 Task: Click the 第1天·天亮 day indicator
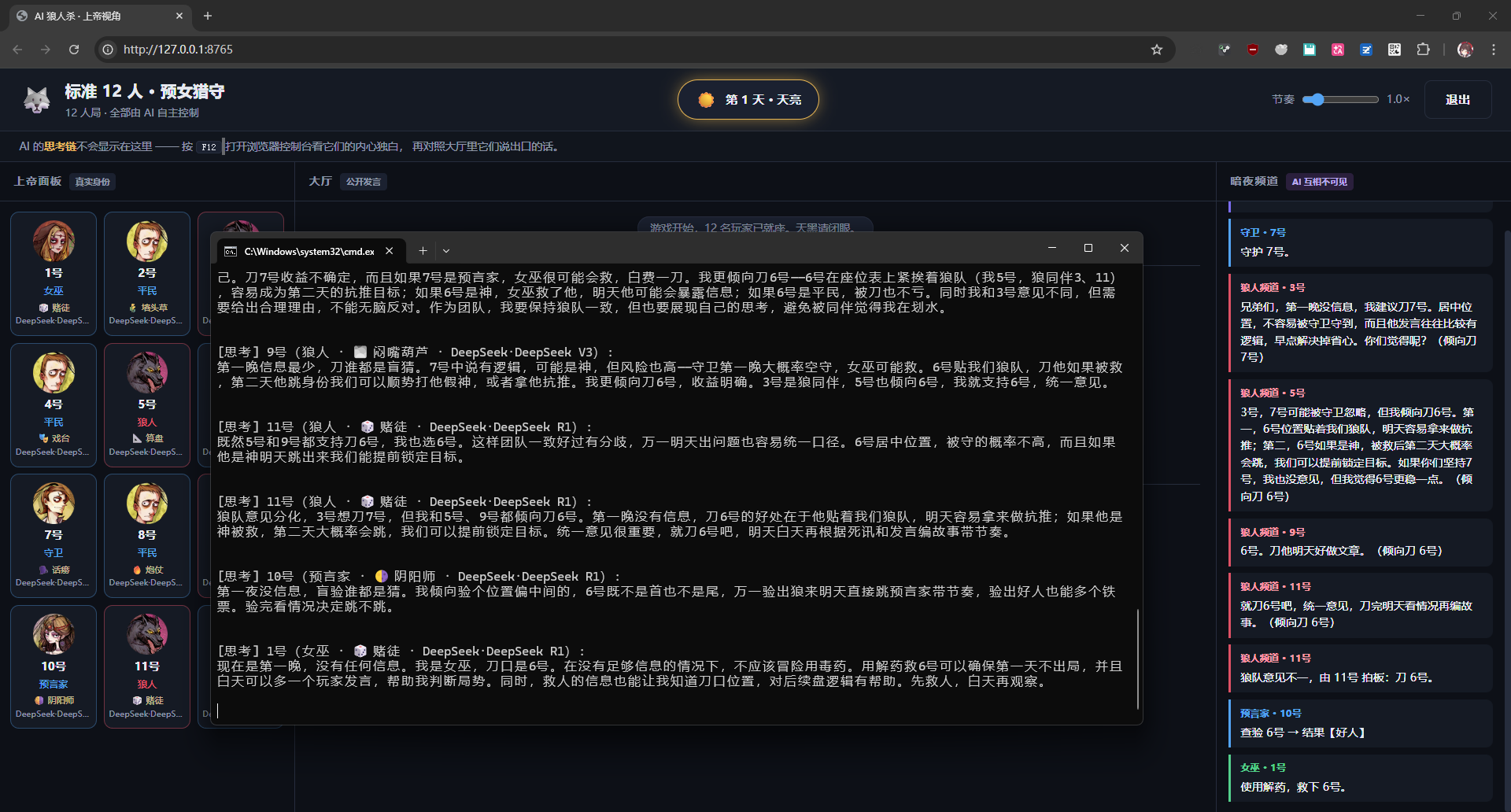pyautogui.click(x=748, y=100)
